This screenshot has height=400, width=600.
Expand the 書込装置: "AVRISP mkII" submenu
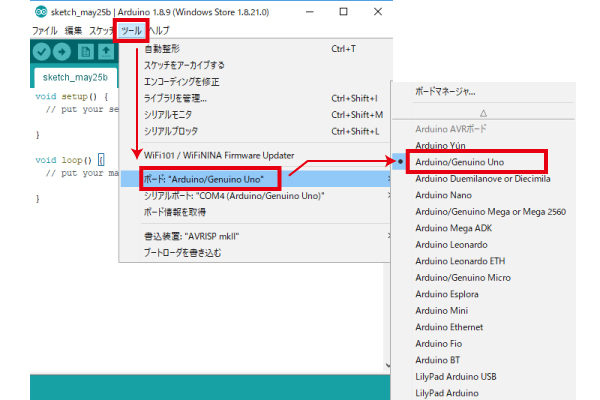pos(256,236)
